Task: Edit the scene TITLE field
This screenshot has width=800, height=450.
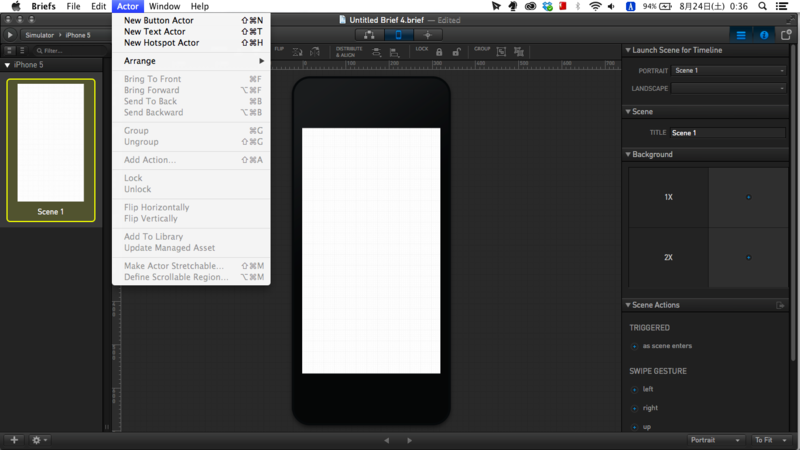Action: click(728, 133)
